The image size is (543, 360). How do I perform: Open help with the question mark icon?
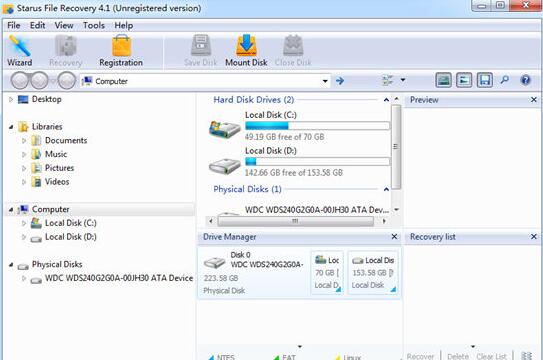pos(525,80)
